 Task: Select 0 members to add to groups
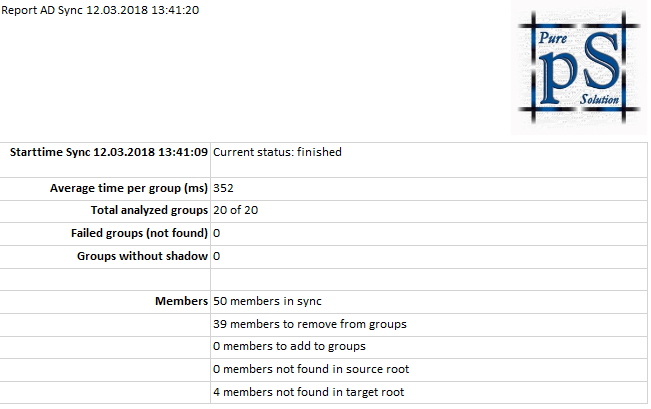289,346
